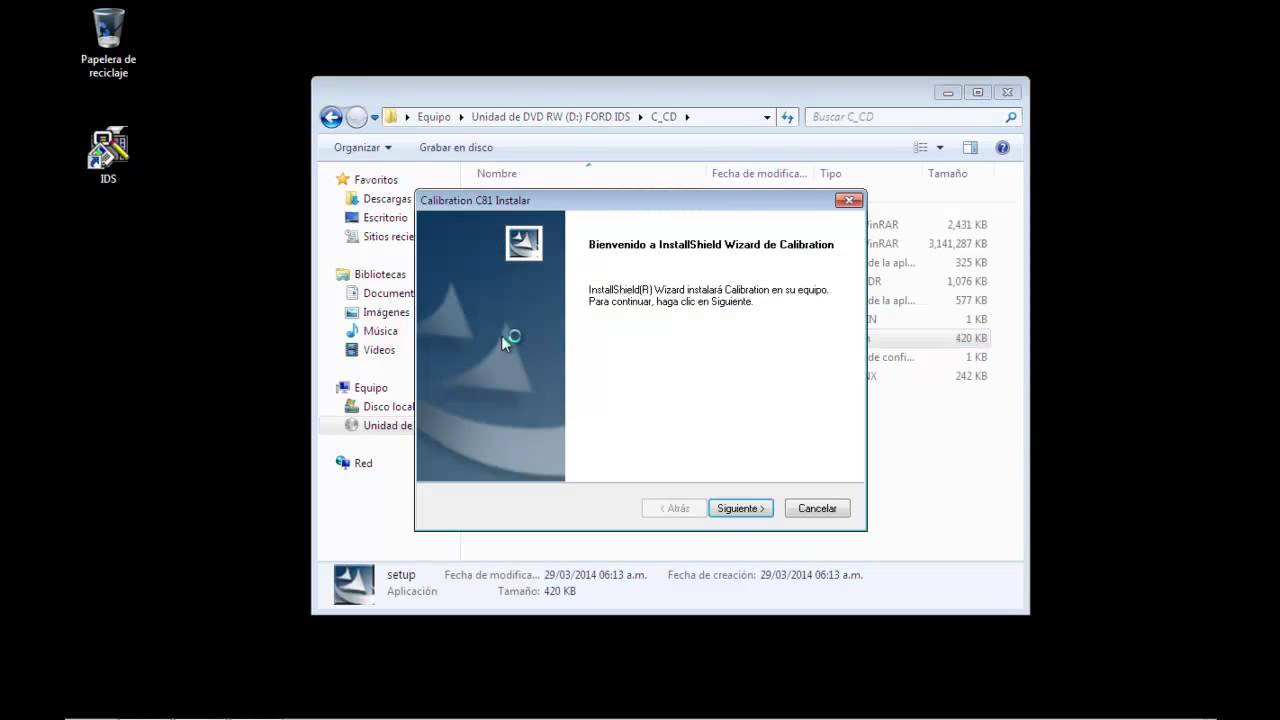Screen dimensions: 1280x720
Task: Open Escritorio in the navigation pane
Action: (385, 218)
